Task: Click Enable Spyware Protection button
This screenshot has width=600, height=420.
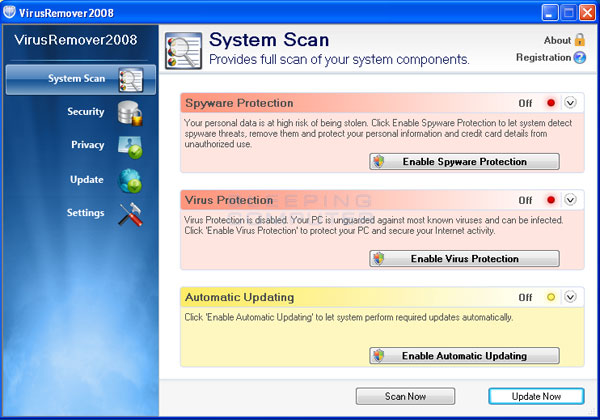Action: 464,161
